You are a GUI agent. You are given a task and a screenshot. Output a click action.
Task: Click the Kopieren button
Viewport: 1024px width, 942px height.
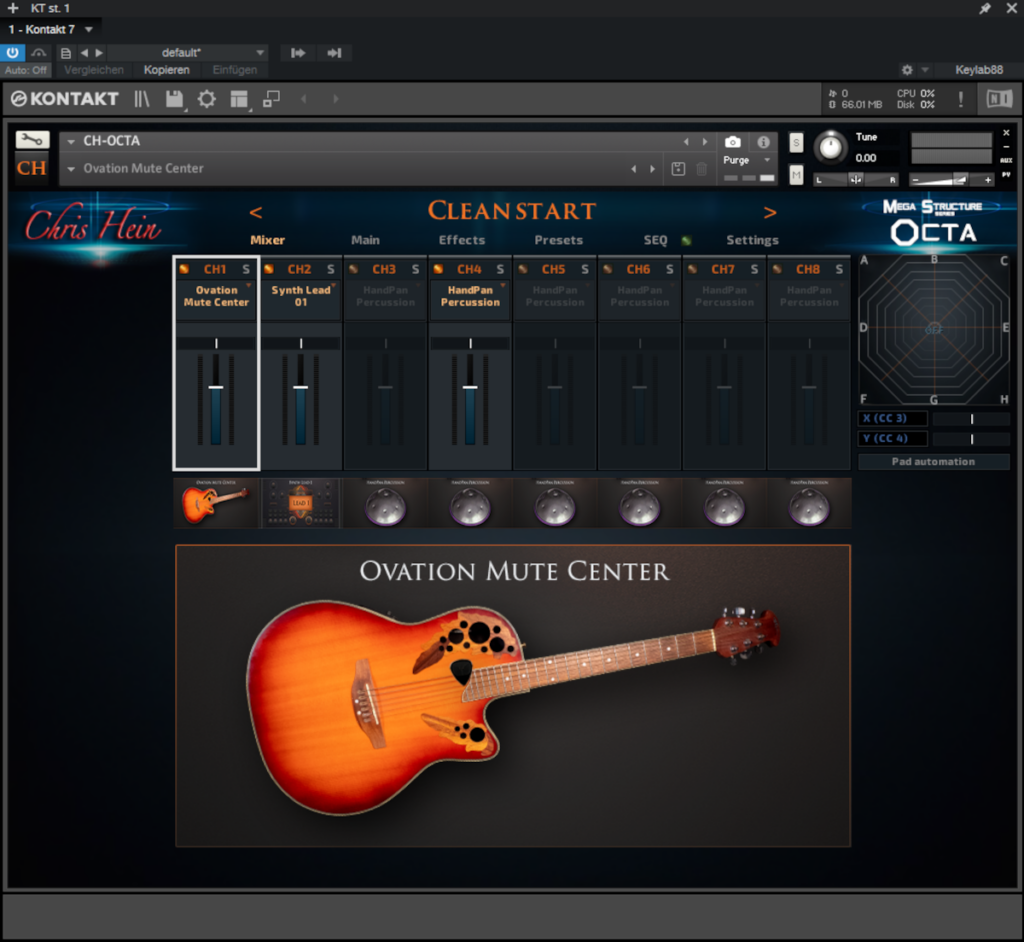(x=166, y=70)
